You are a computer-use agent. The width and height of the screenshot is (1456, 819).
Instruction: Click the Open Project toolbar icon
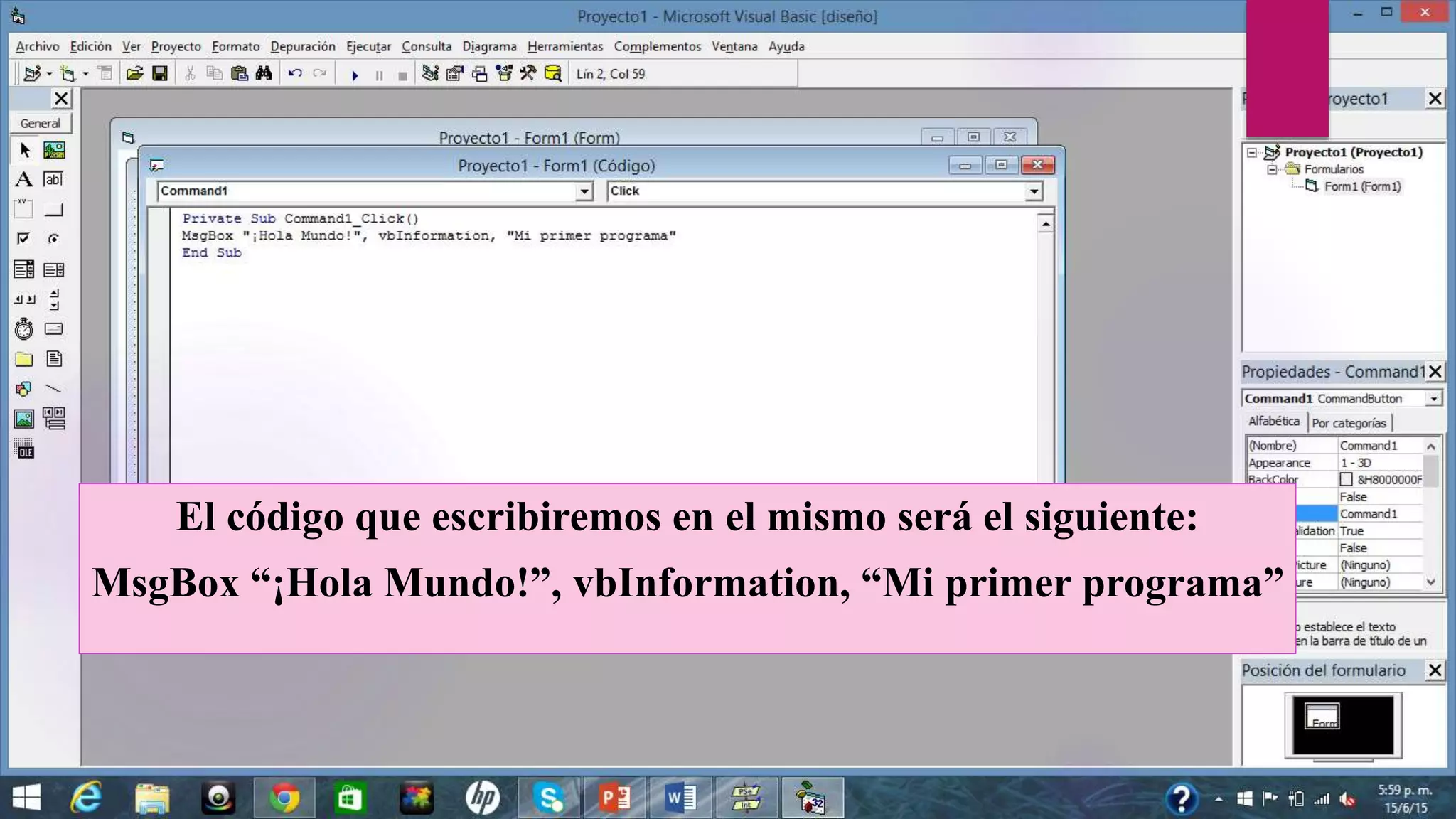(135, 74)
